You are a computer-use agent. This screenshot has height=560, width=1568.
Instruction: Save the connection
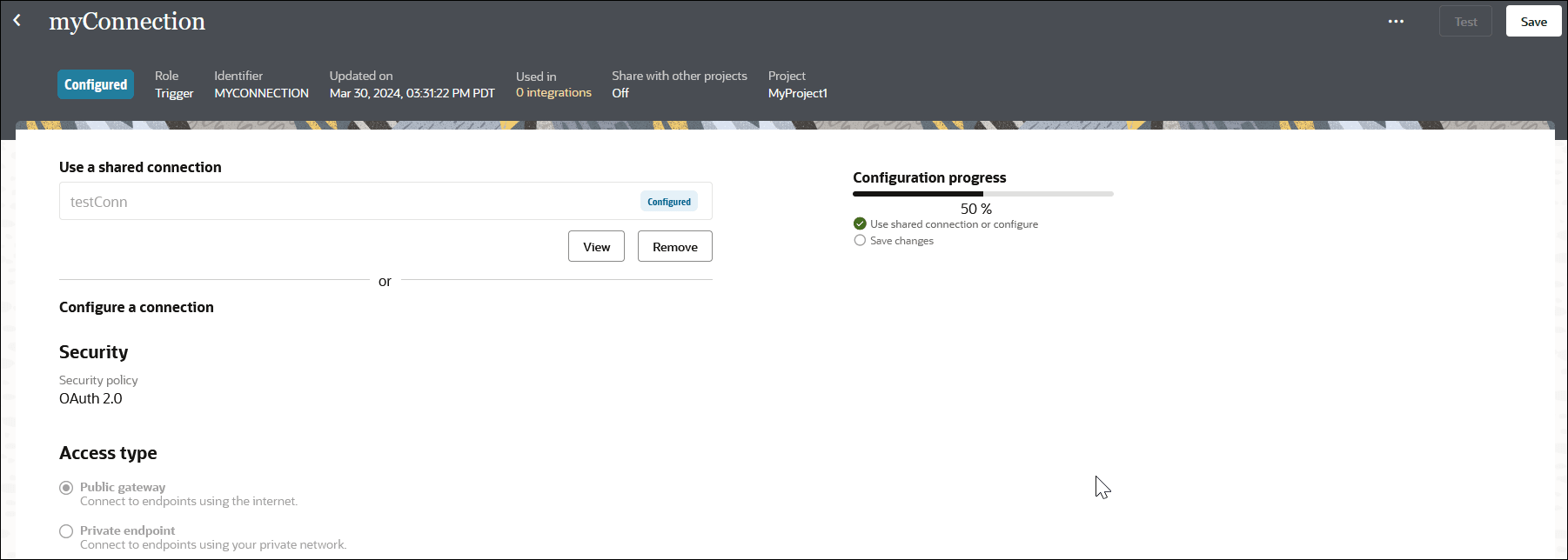point(1533,22)
